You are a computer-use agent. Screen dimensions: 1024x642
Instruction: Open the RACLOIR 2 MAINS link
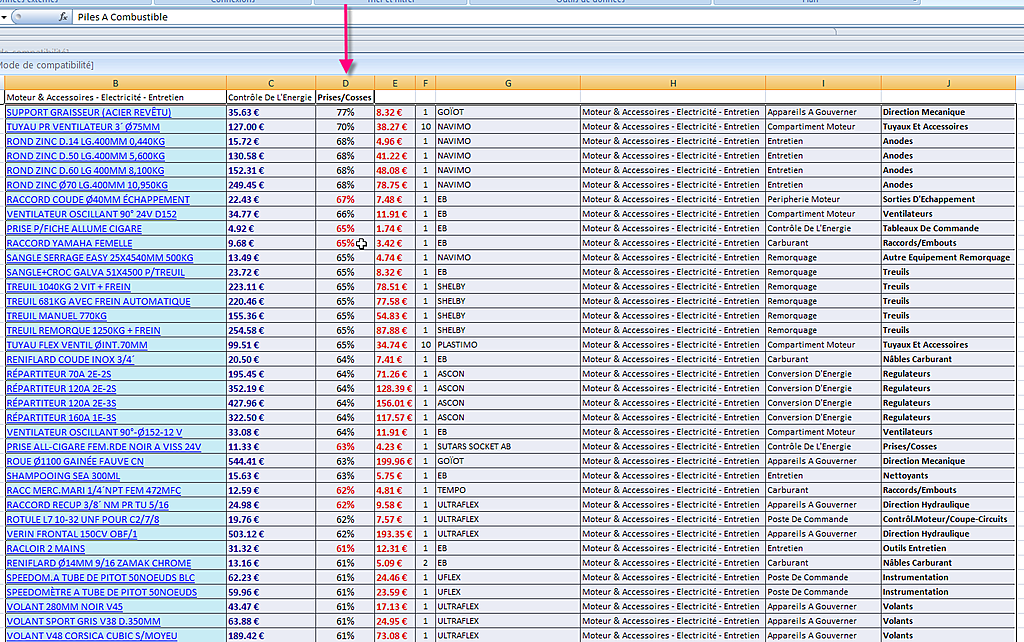coord(46,549)
